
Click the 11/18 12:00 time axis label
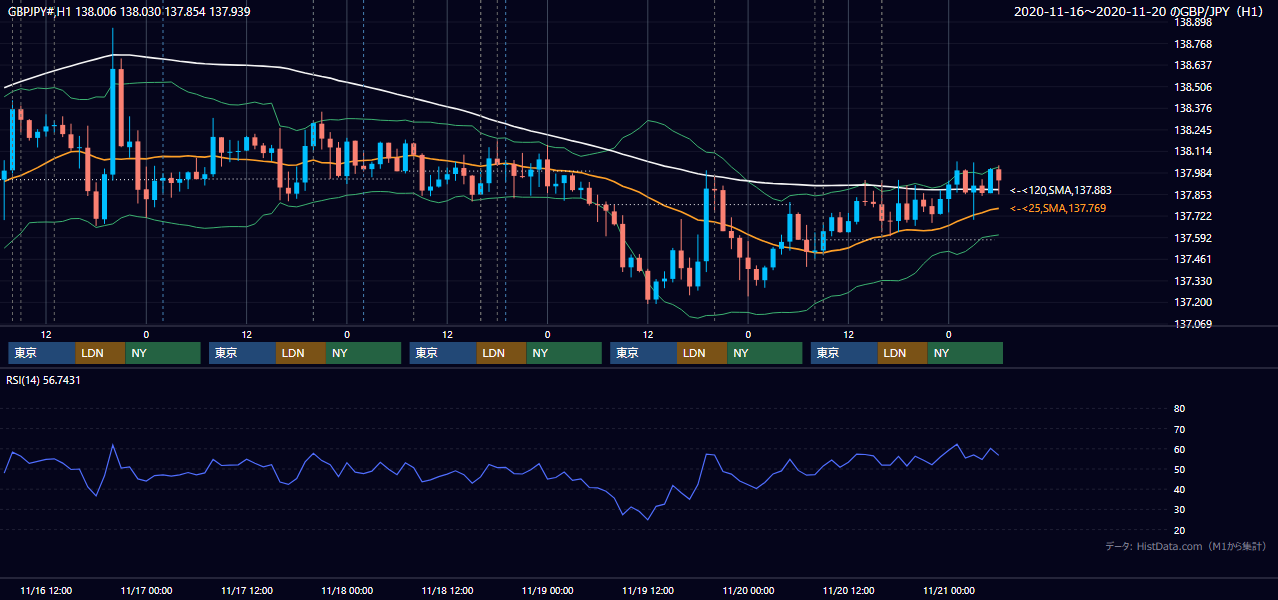(x=447, y=590)
